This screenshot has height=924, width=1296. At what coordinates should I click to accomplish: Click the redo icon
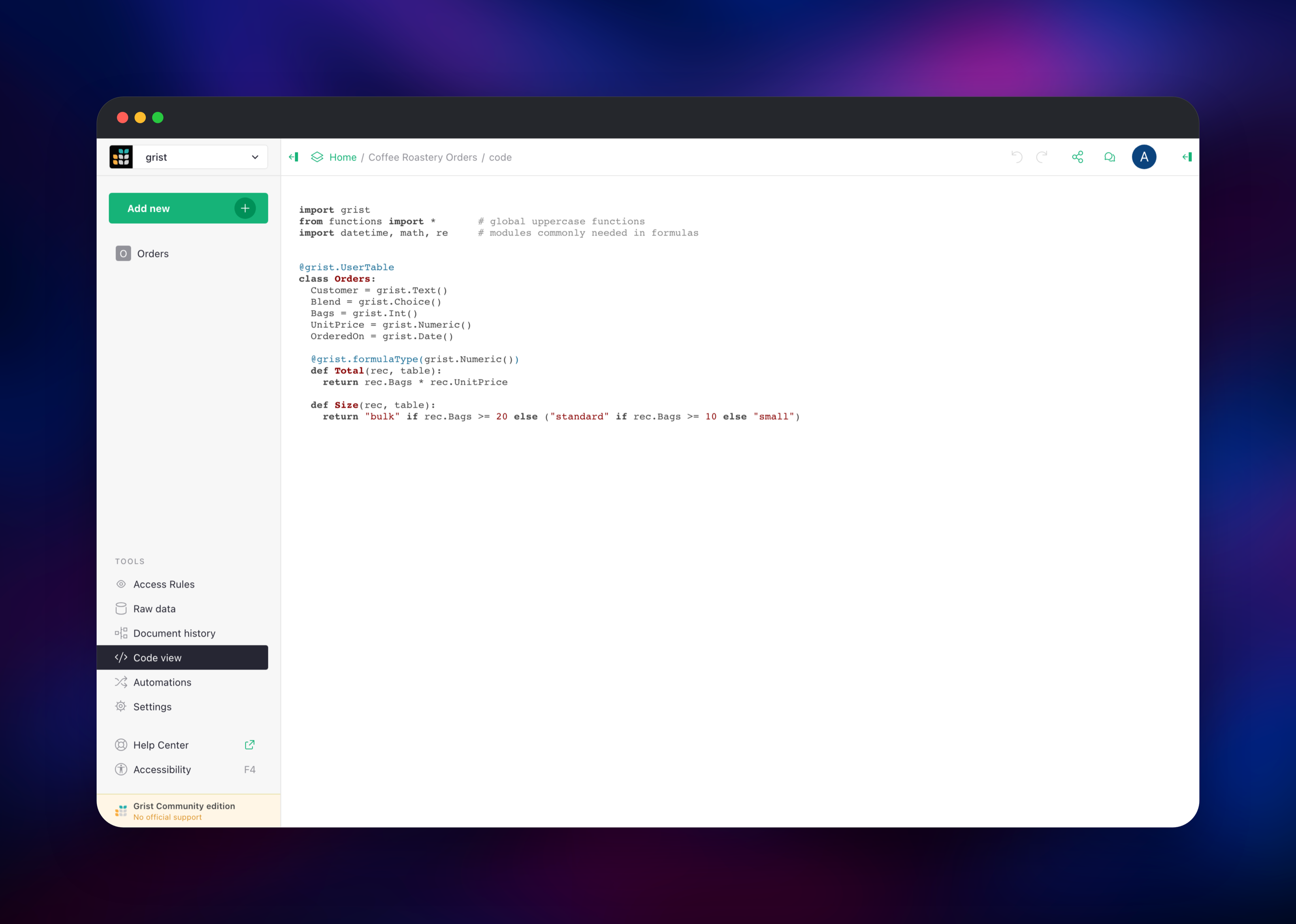point(1042,157)
